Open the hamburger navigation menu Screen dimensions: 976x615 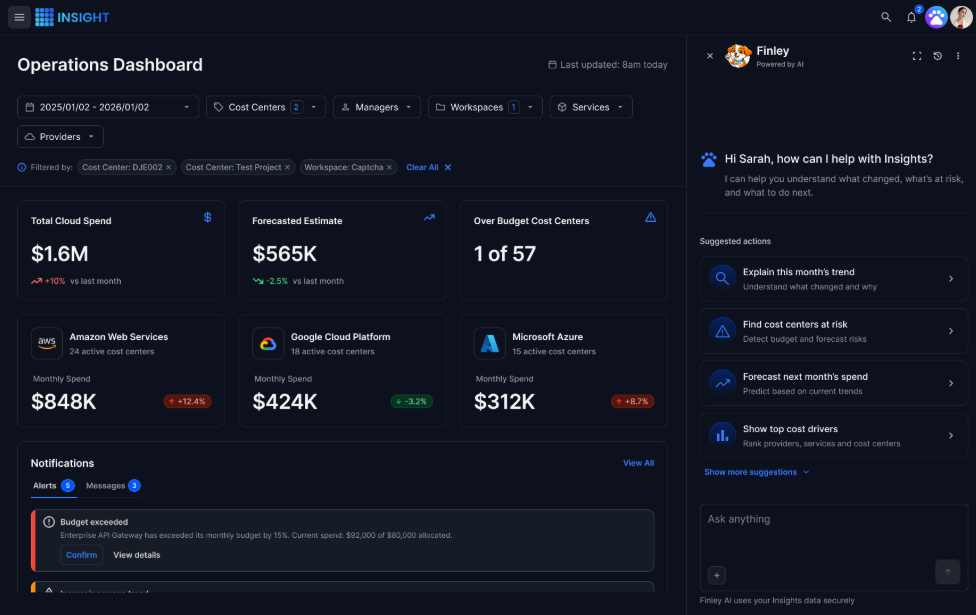pyautogui.click(x=19, y=17)
